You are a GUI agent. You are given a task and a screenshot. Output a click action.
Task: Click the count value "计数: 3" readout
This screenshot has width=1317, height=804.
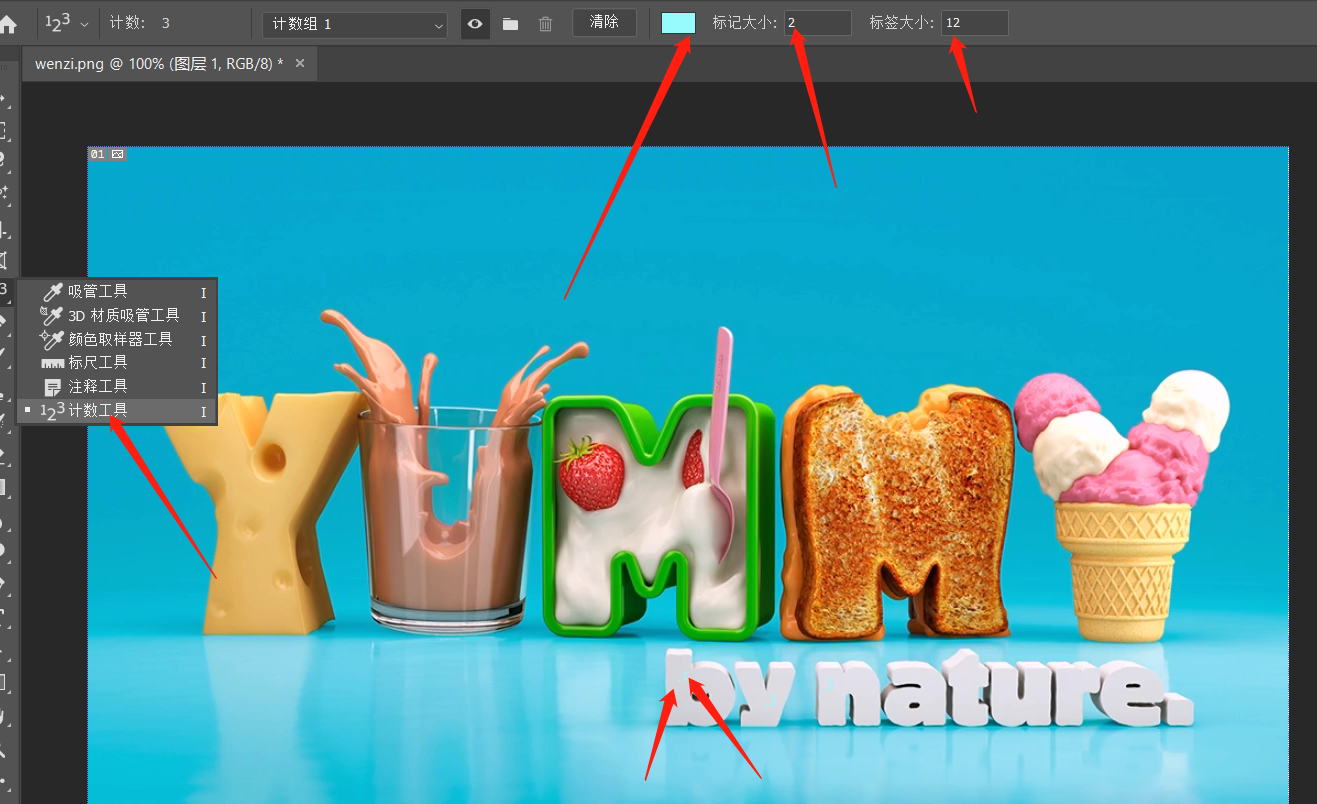(140, 23)
